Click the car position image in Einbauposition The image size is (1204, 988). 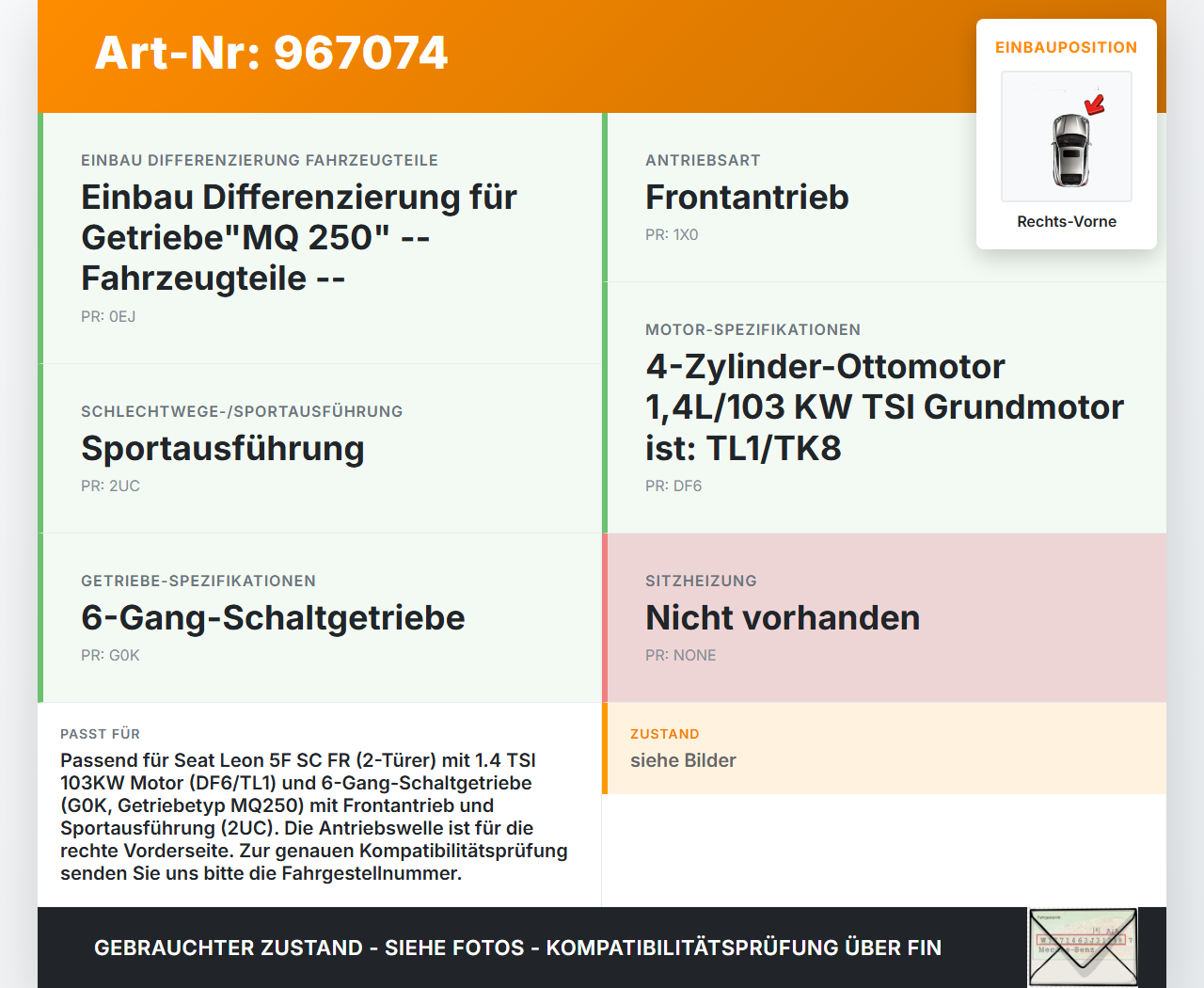coord(1067,136)
